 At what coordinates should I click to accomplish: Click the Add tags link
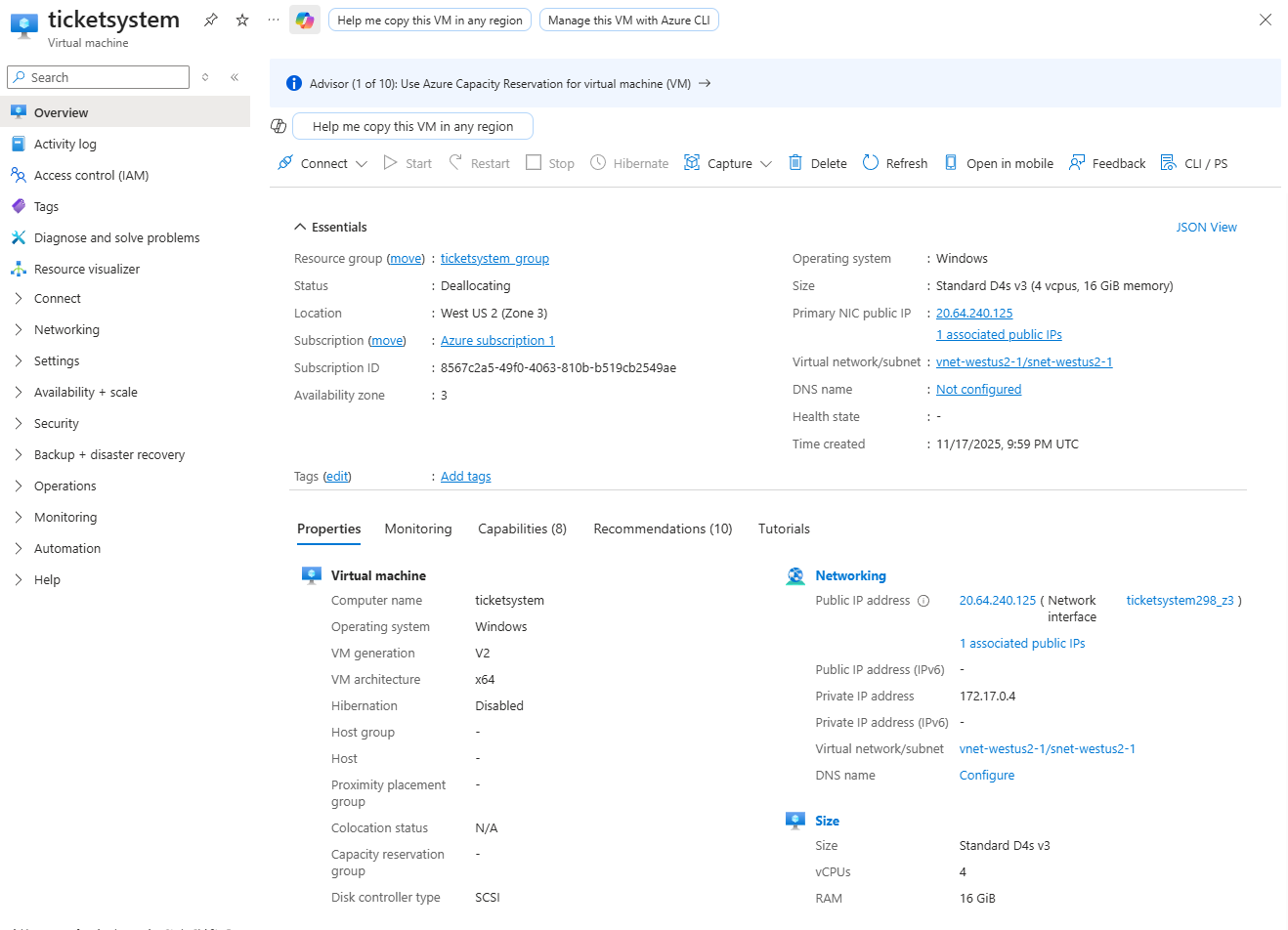[465, 476]
